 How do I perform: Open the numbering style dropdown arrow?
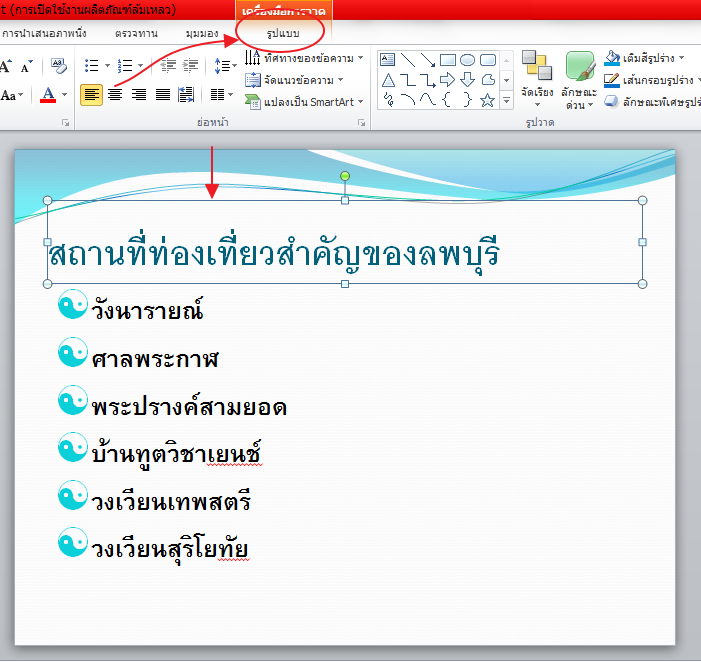tap(140, 66)
